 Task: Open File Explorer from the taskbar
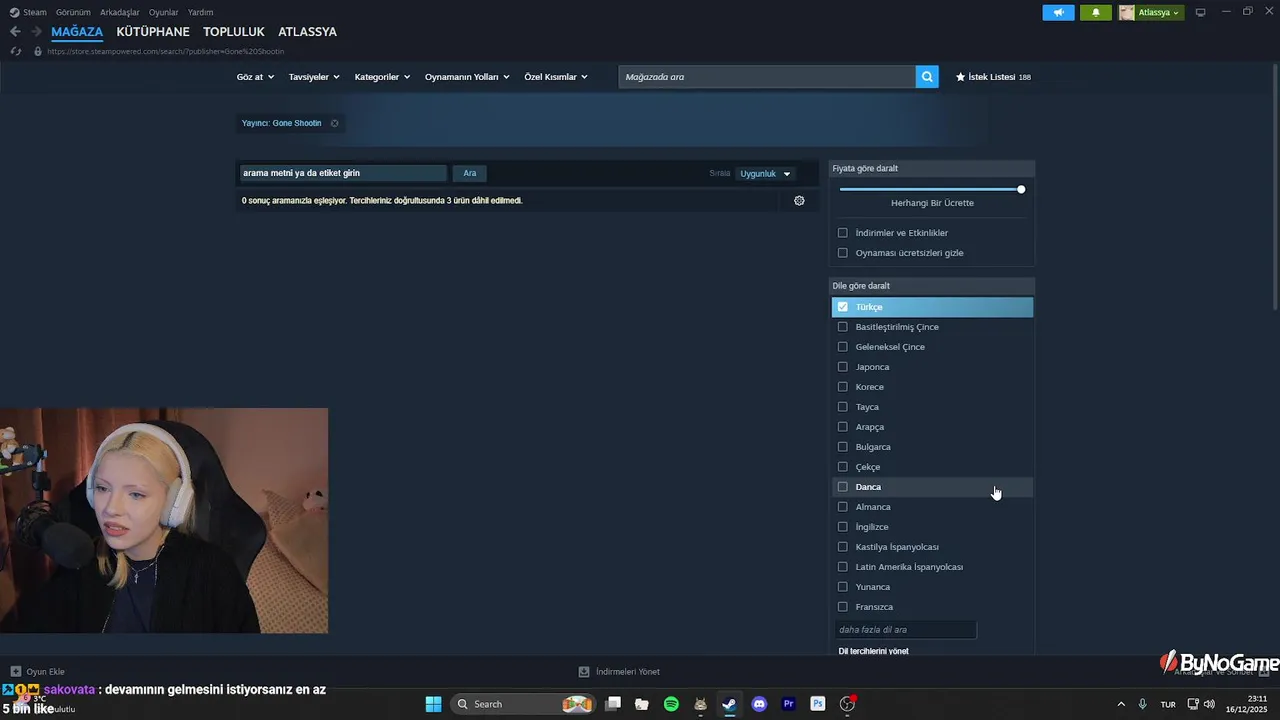(x=642, y=704)
